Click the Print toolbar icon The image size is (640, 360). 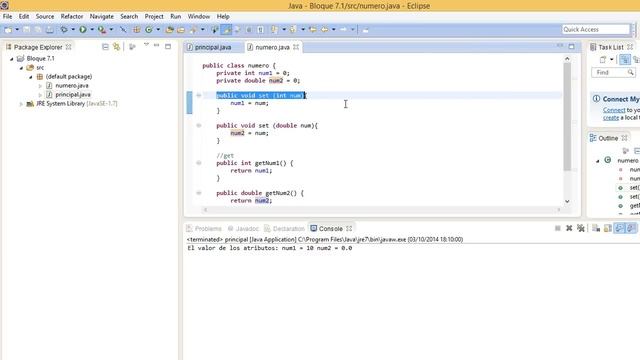(50, 29)
